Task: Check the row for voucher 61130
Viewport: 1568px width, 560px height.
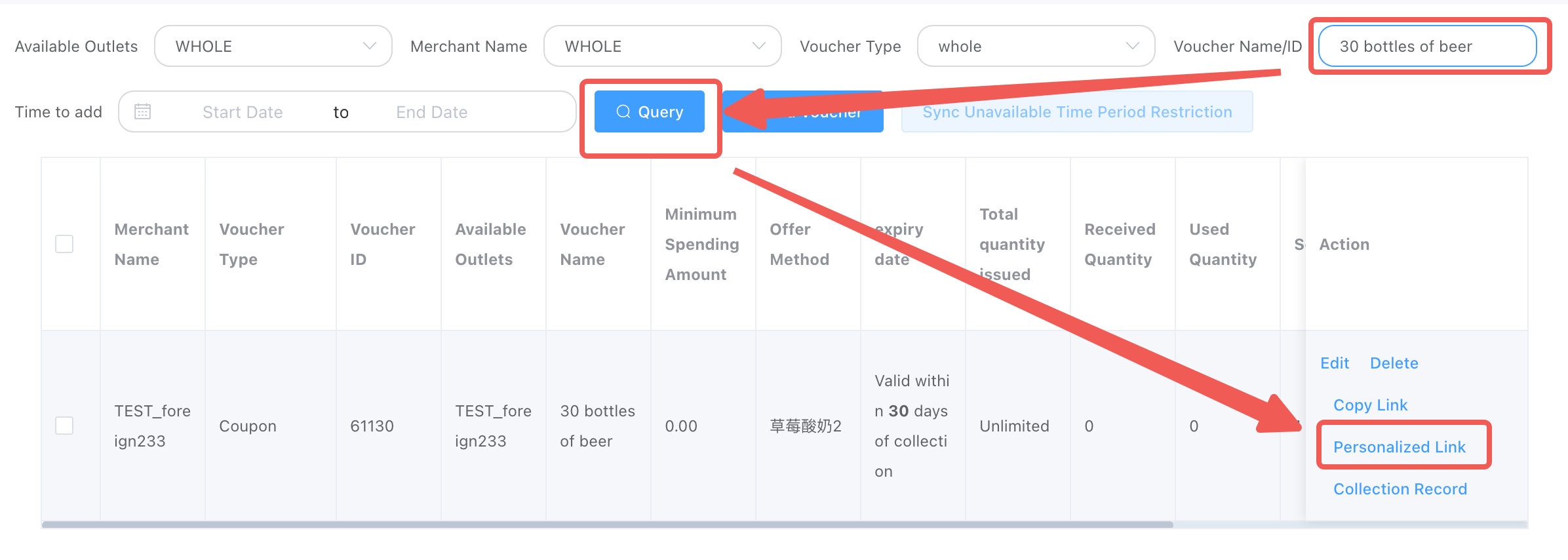Action: click(64, 426)
